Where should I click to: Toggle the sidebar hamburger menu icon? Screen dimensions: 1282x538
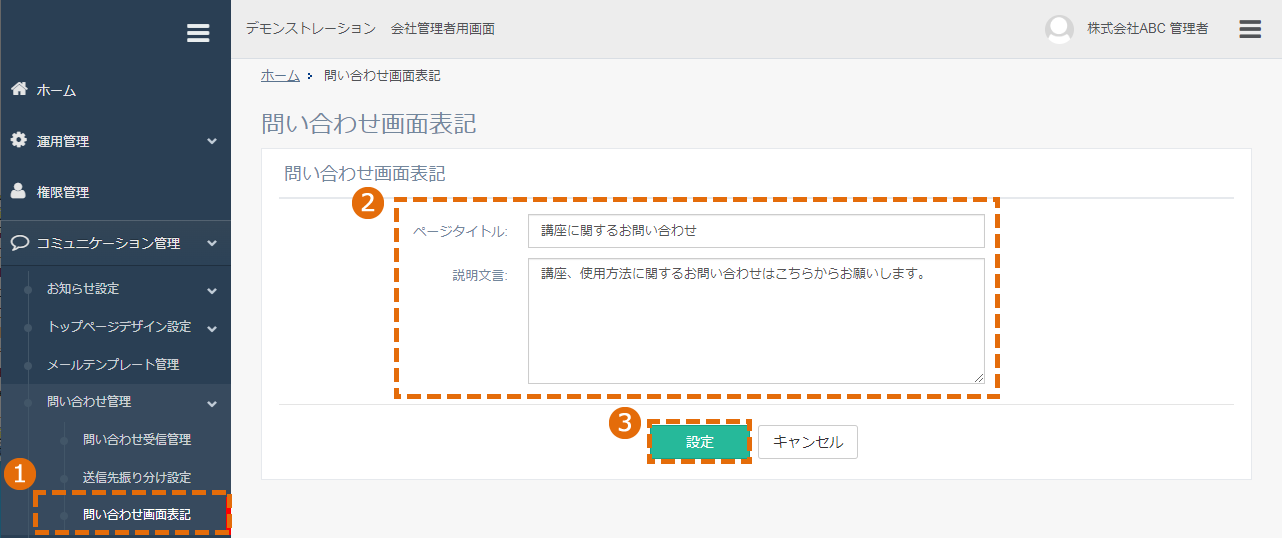pos(198,33)
